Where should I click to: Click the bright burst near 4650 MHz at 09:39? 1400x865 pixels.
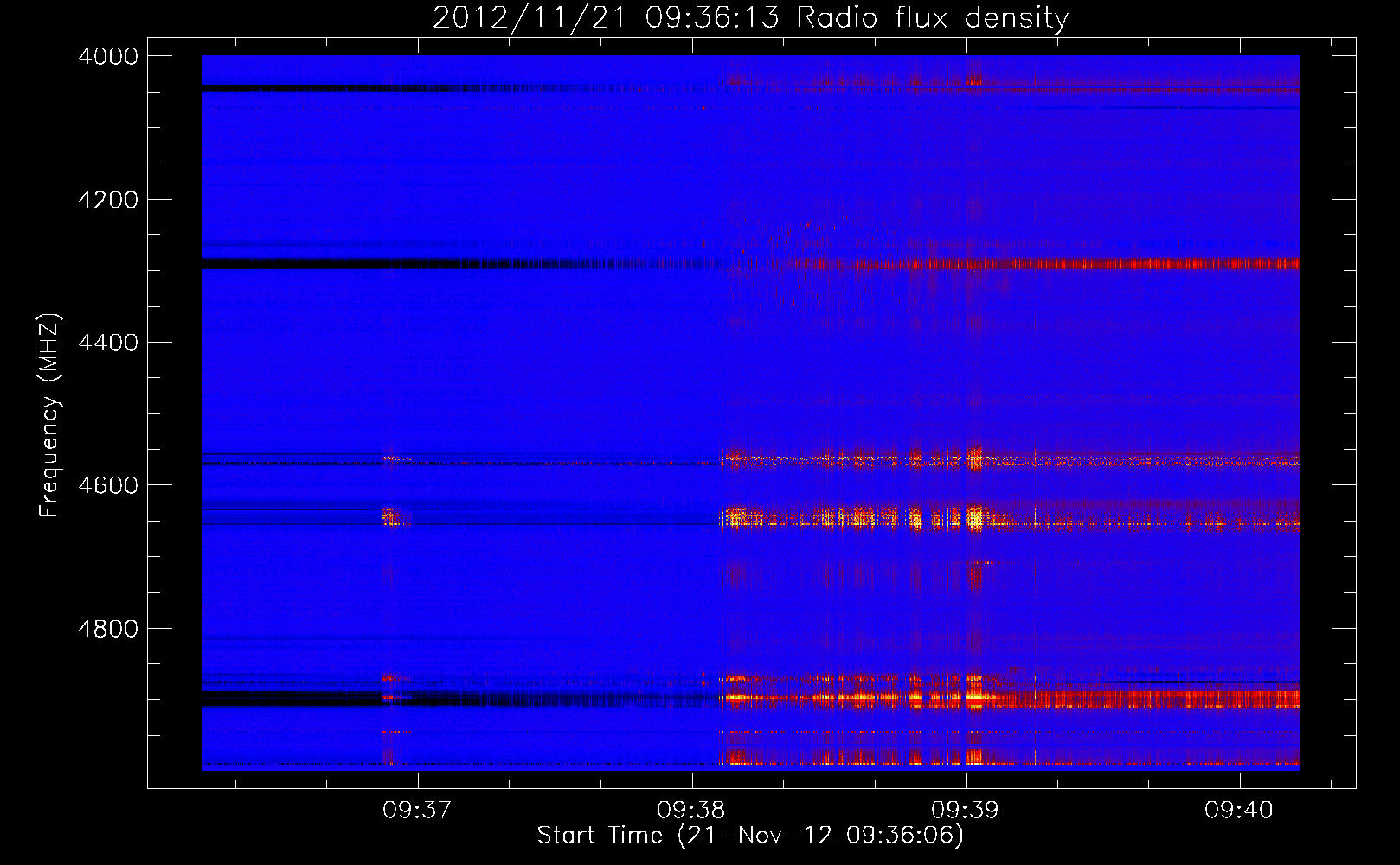975,519
